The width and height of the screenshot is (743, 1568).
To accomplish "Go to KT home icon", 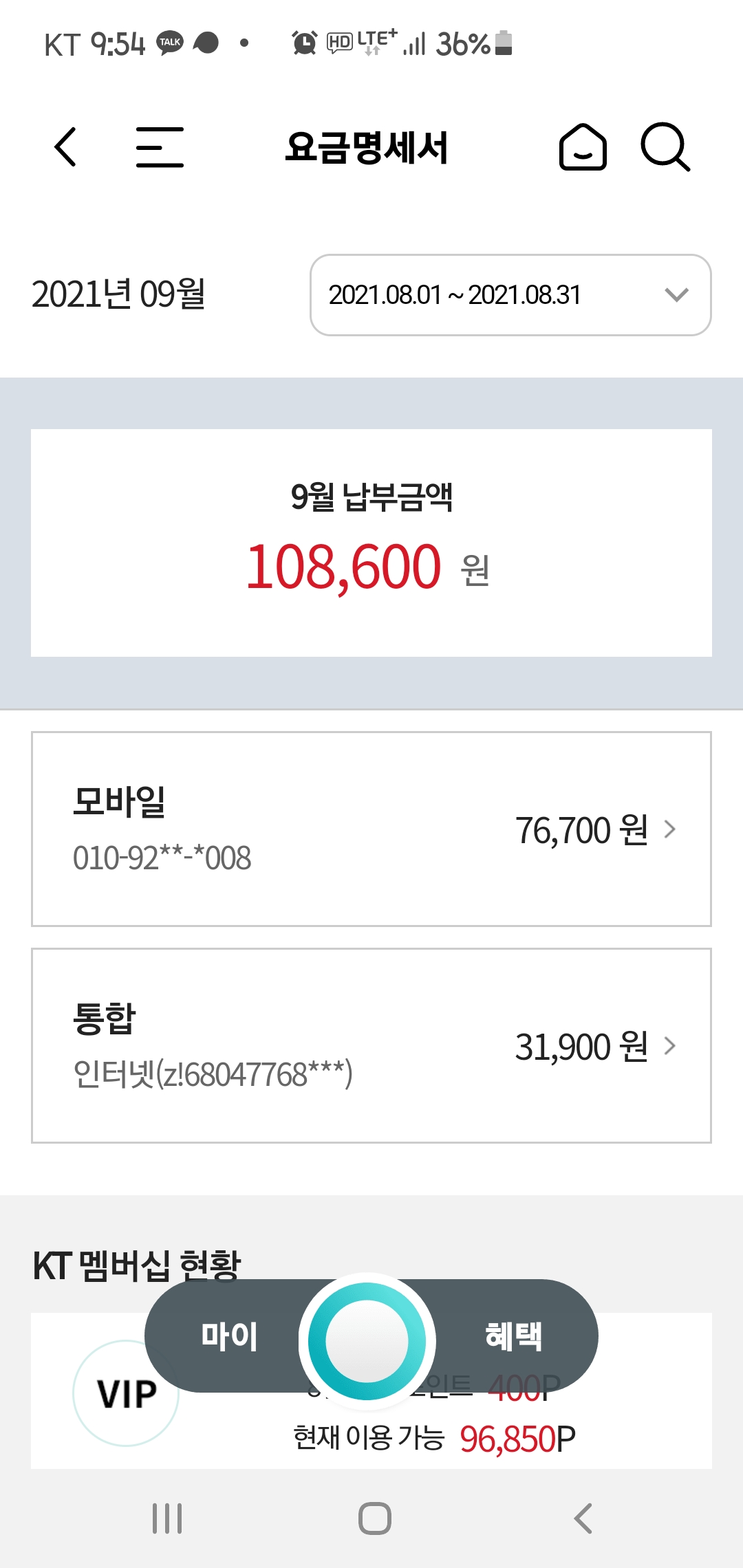I will (583, 146).
